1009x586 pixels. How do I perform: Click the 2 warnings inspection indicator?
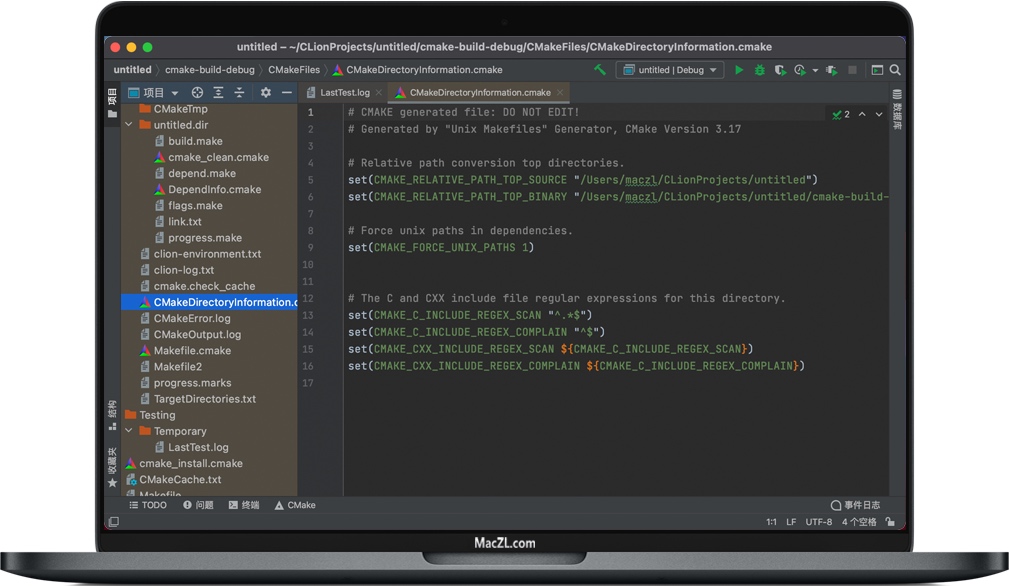click(x=838, y=113)
